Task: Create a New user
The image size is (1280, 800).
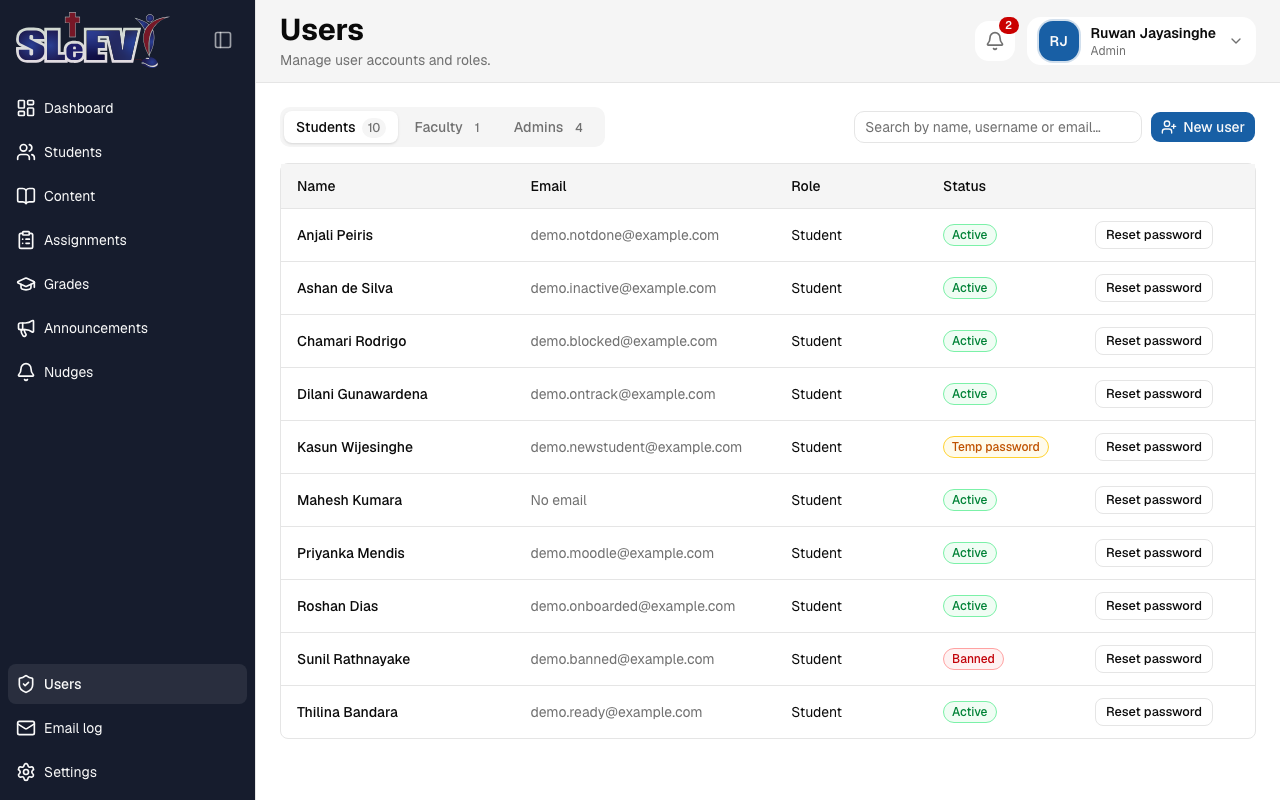Action: point(1203,127)
